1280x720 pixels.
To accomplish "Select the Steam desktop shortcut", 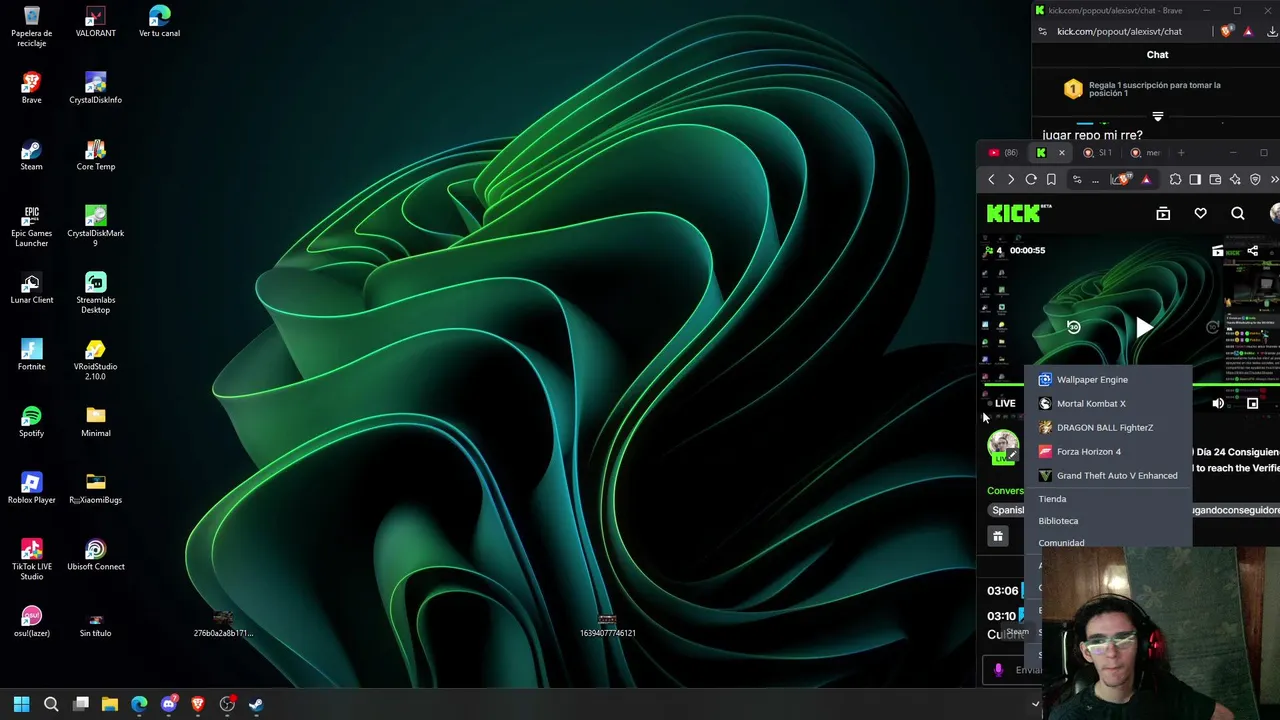I will (x=31, y=155).
